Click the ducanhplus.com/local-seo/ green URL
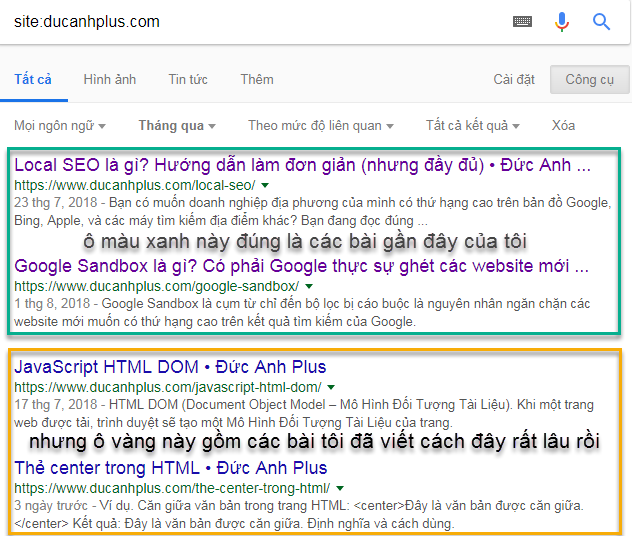Image resolution: width=632 pixels, height=536 pixels. coord(135,185)
